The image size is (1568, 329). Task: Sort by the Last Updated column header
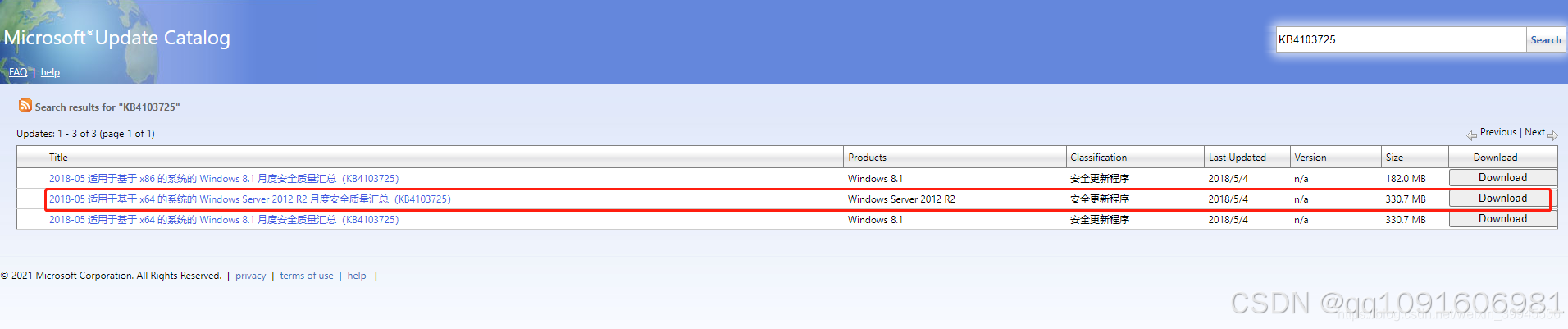(x=1237, y=158)
